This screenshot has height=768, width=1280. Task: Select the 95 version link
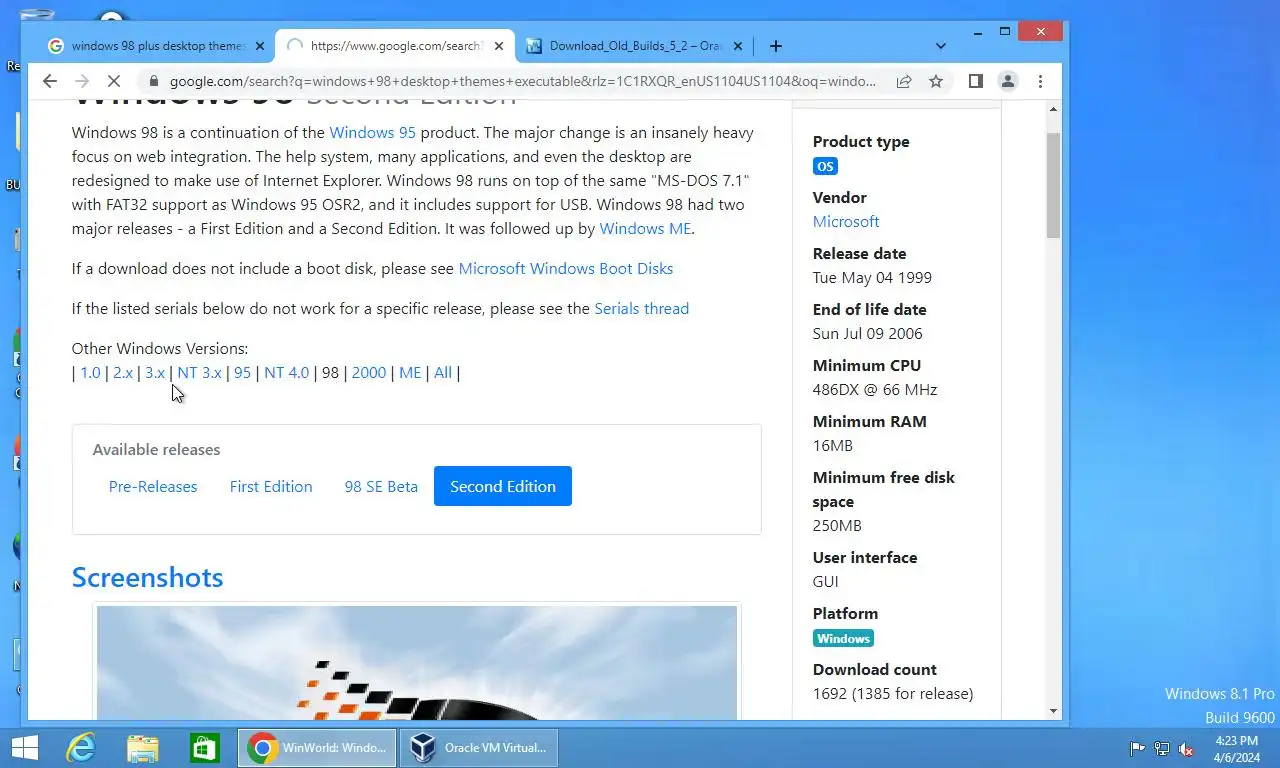242,372
